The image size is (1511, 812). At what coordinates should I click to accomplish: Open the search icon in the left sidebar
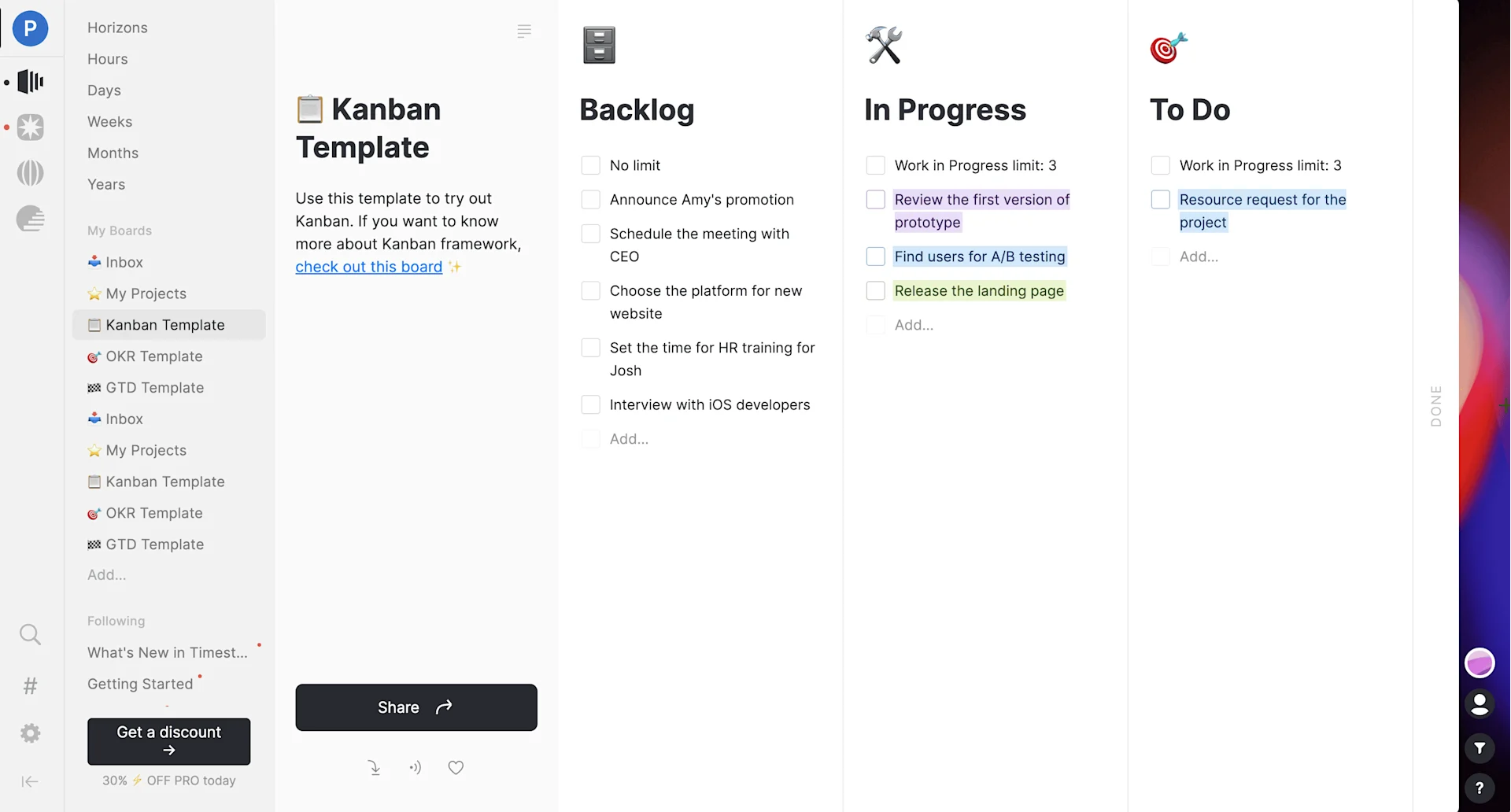tap(30, 634)
